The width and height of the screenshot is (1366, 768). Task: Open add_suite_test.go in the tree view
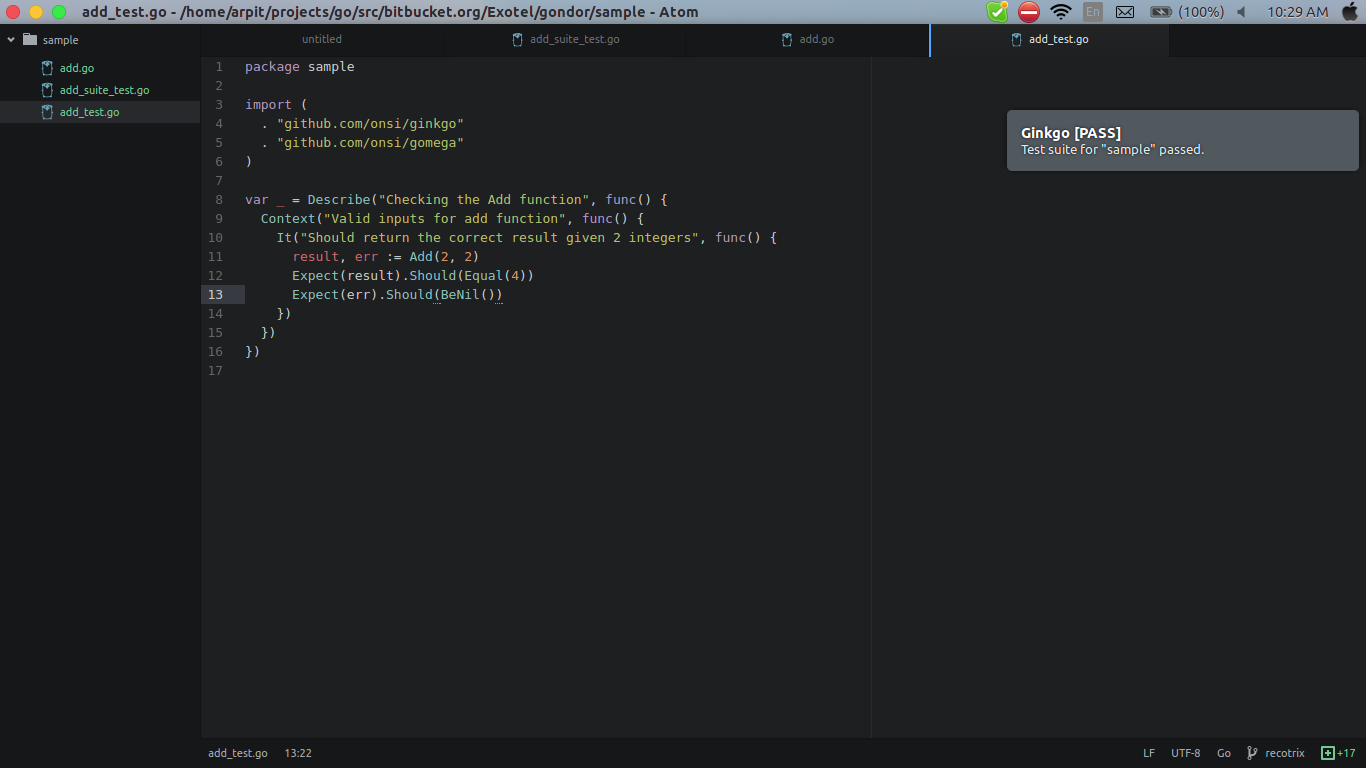click(x=104, y=90)
